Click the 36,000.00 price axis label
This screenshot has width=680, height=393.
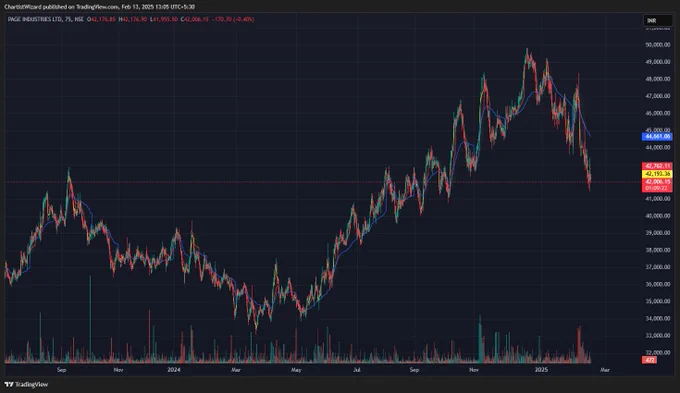pyautogui.click(x=658, y=284)
